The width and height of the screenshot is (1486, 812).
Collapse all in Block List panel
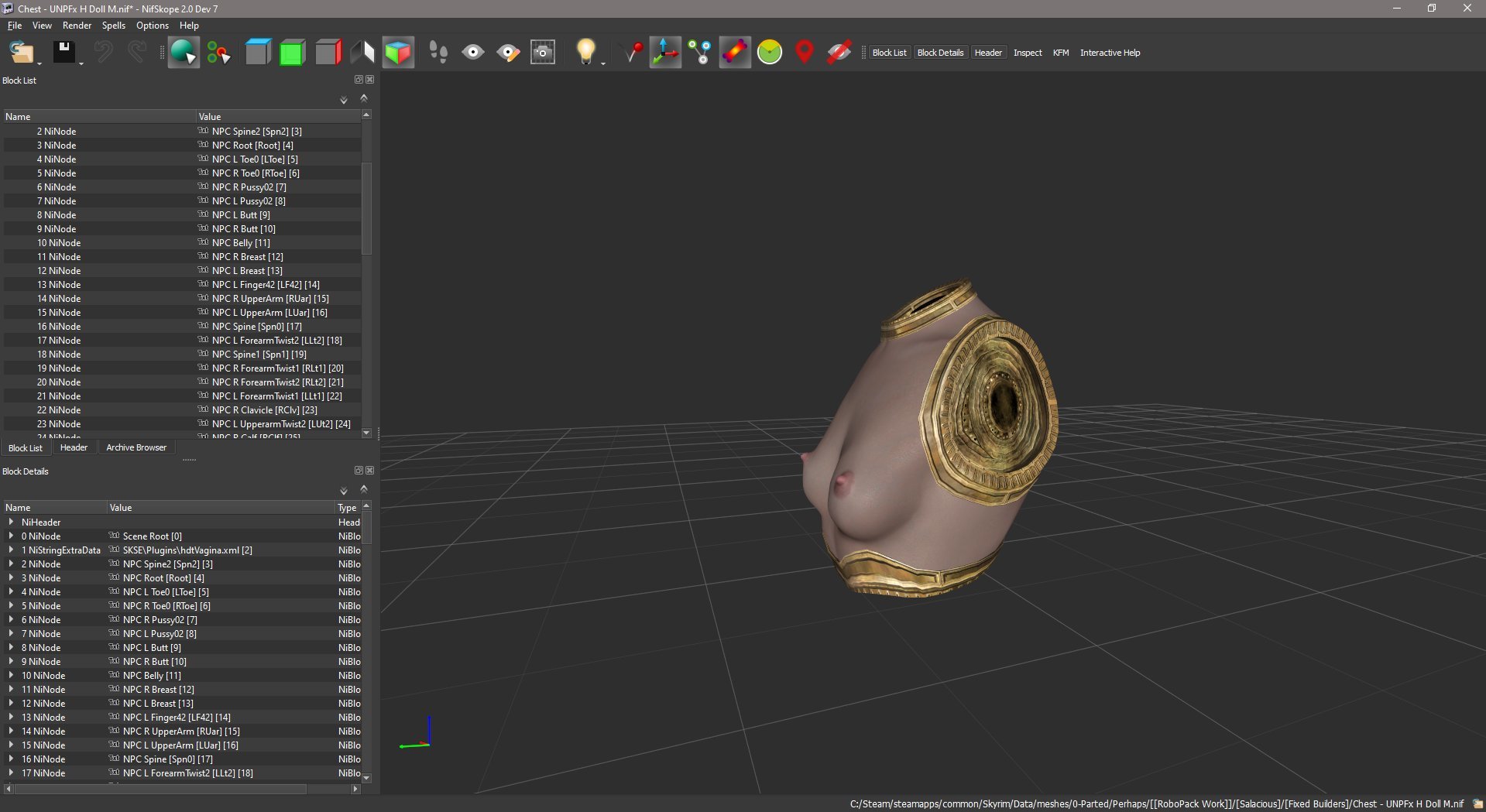[x=364, y=98]
